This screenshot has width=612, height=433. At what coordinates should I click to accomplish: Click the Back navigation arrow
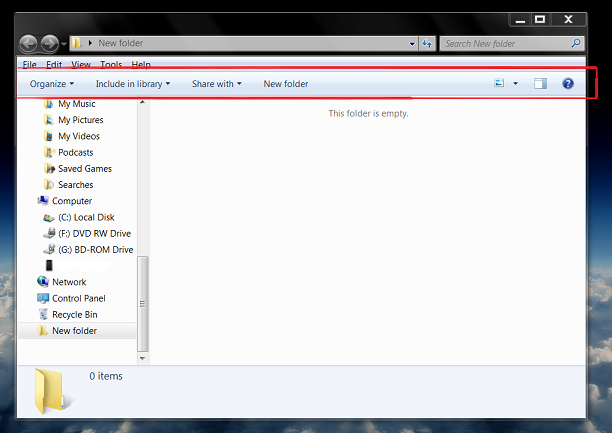point(28,43)
